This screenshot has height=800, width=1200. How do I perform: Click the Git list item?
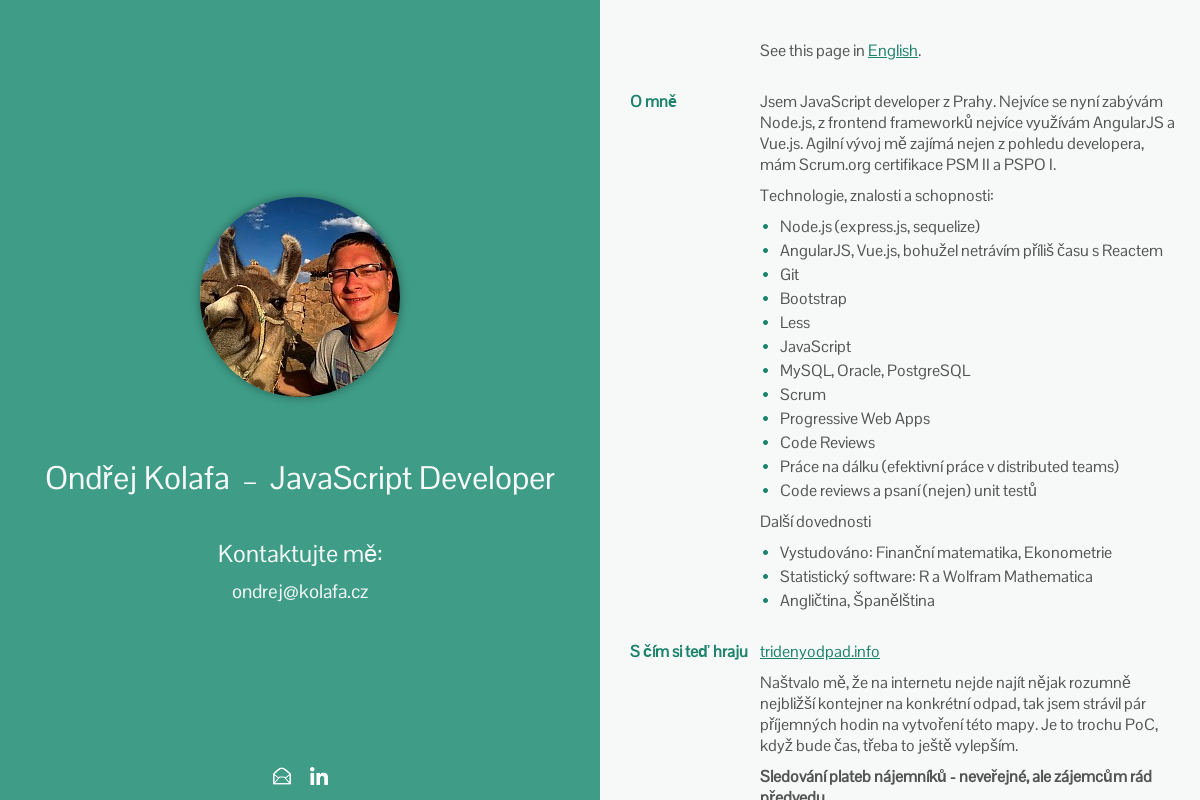(789, 275)
